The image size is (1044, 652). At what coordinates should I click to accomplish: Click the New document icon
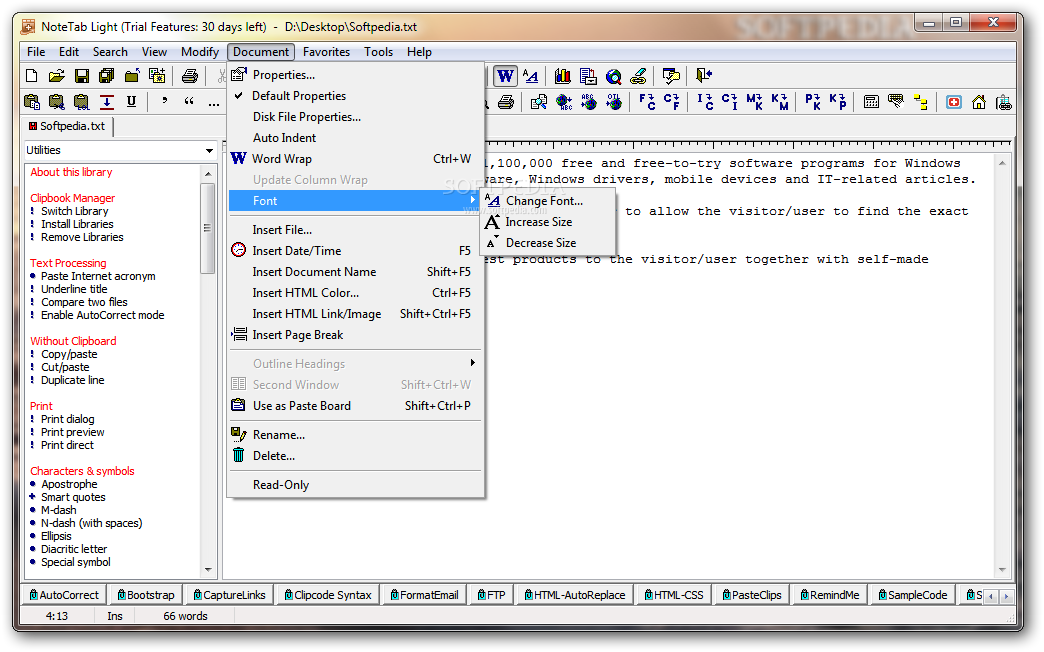[x=31, y=76]
